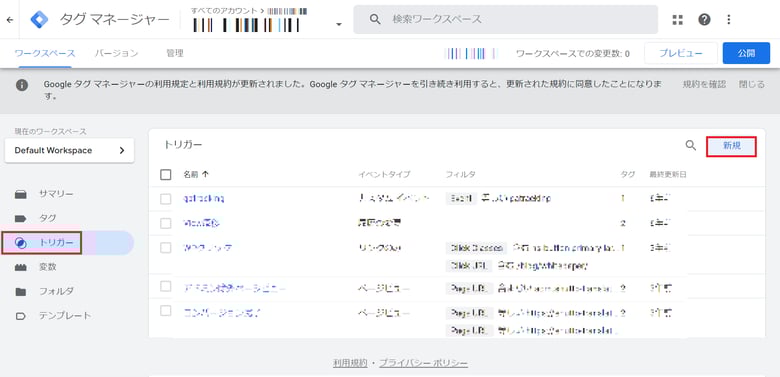Viewport: 780px width, 377px height.
Task: Switch to the 管理 tab
Action: coord(175,53)
